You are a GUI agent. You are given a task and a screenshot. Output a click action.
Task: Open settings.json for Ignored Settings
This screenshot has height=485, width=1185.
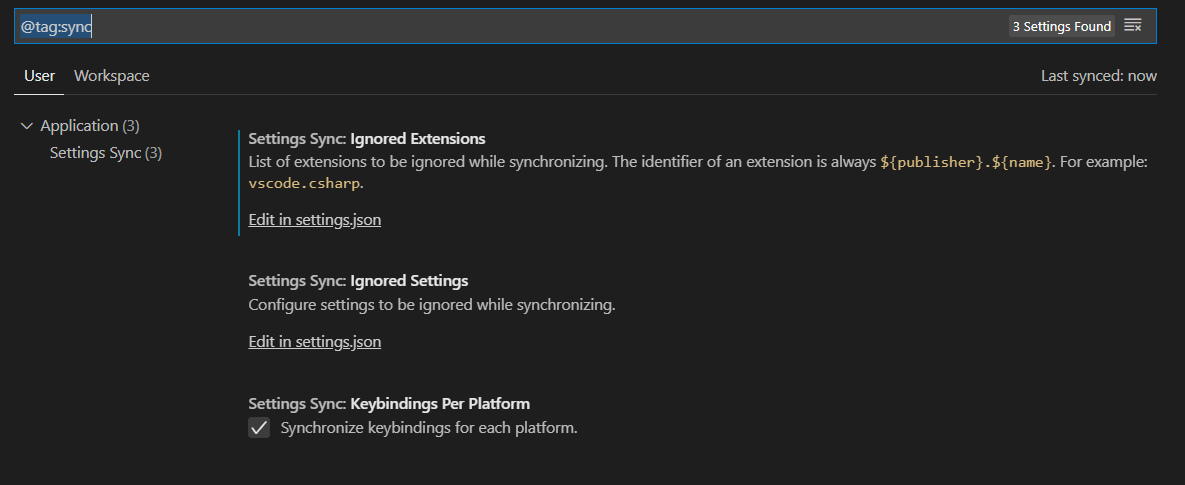coord(314,341)
